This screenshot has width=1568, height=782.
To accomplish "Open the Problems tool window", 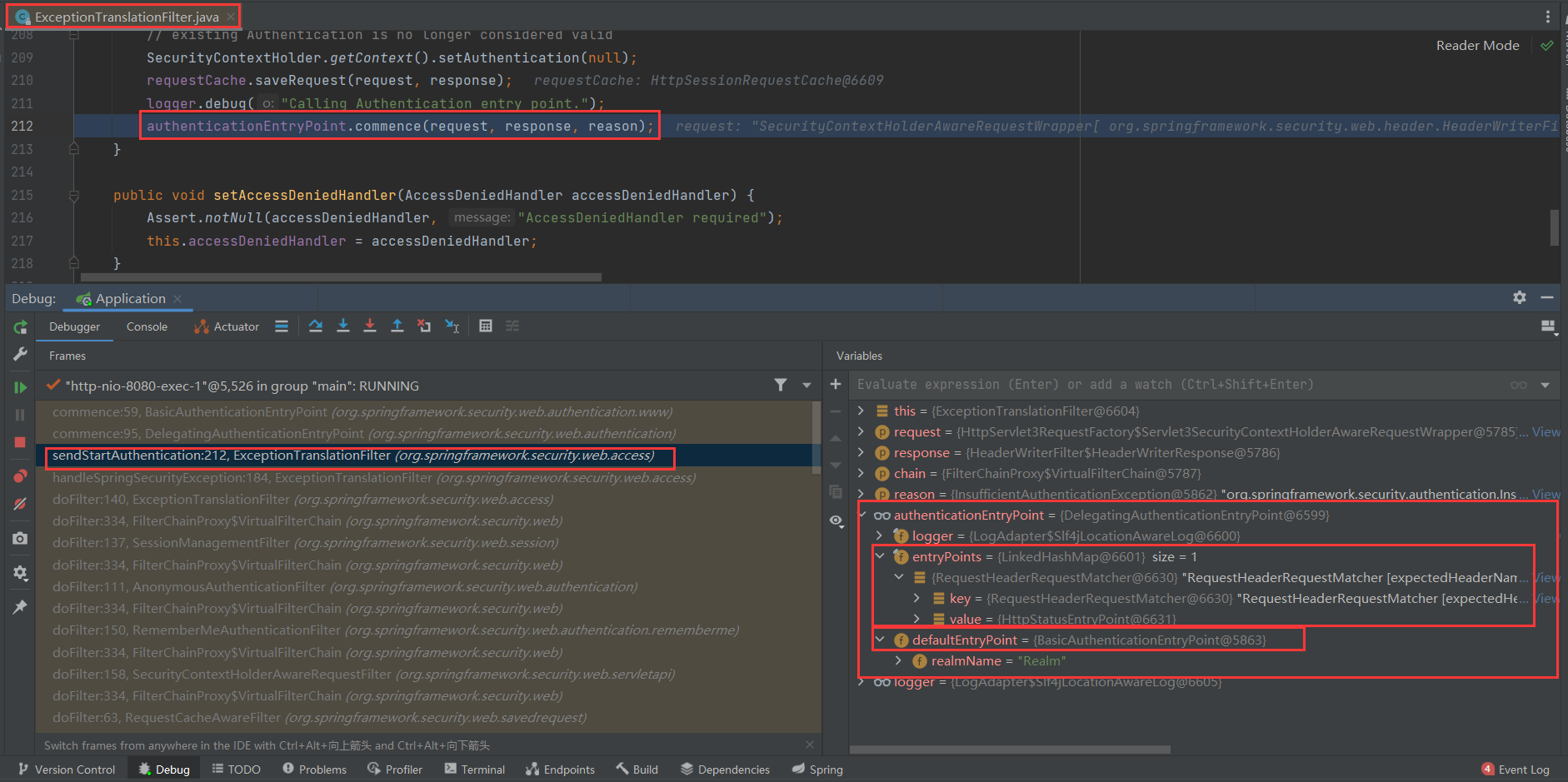I will click(x=314, y=770).
